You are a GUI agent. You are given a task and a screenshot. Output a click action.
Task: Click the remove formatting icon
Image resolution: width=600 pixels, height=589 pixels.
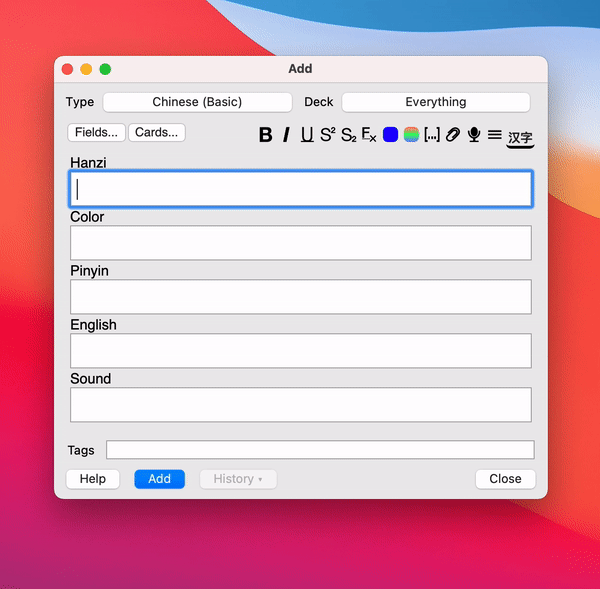point(369,135)
